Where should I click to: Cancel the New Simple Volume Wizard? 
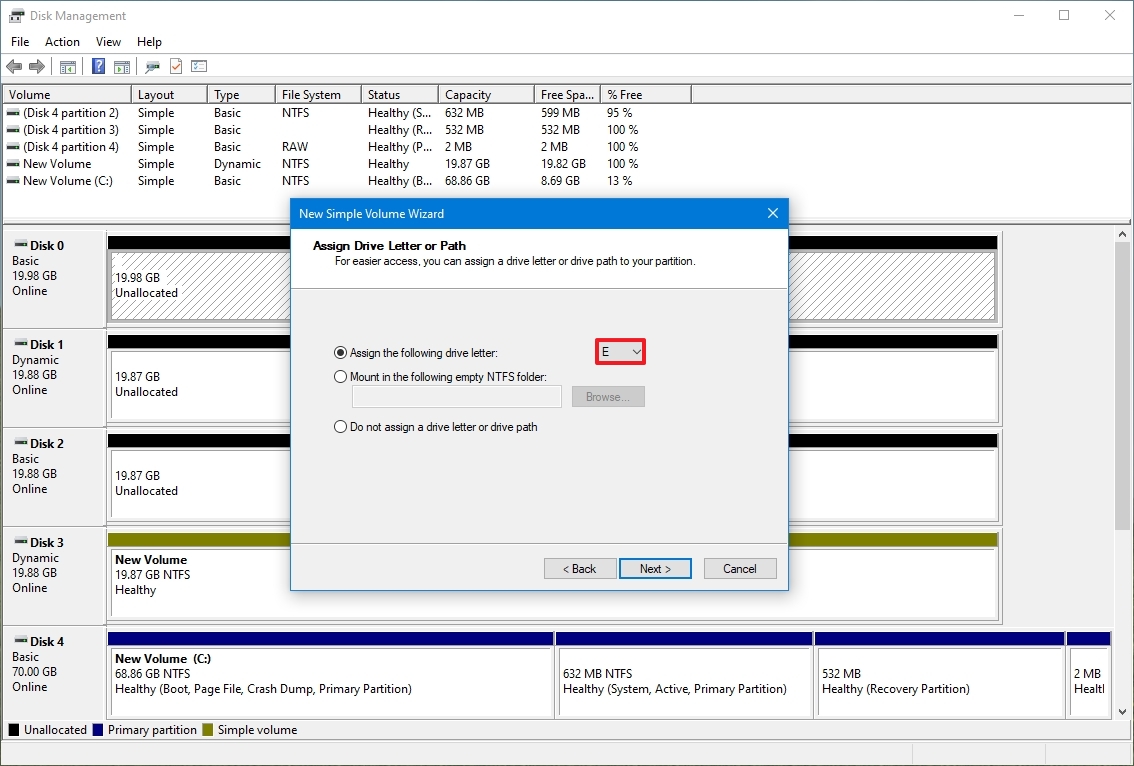click(740, 568)
